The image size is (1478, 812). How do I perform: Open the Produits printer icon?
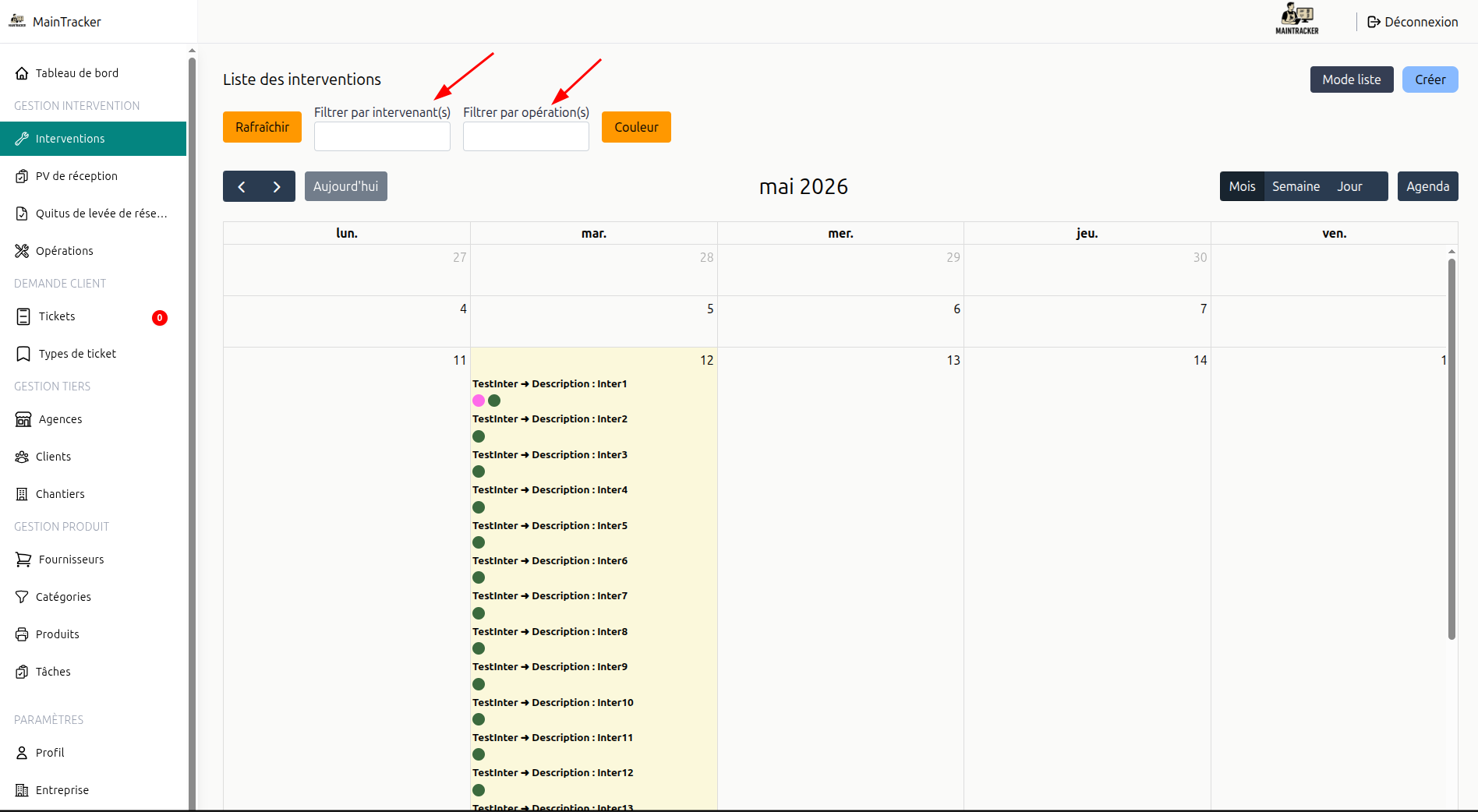(22, 634)
